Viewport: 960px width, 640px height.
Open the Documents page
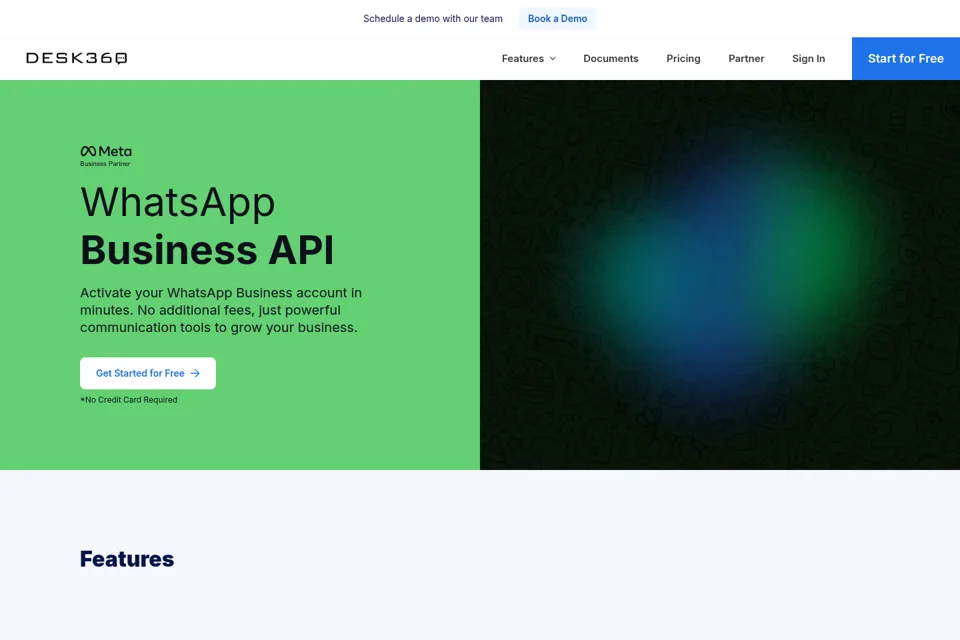[x=610, y=59]
